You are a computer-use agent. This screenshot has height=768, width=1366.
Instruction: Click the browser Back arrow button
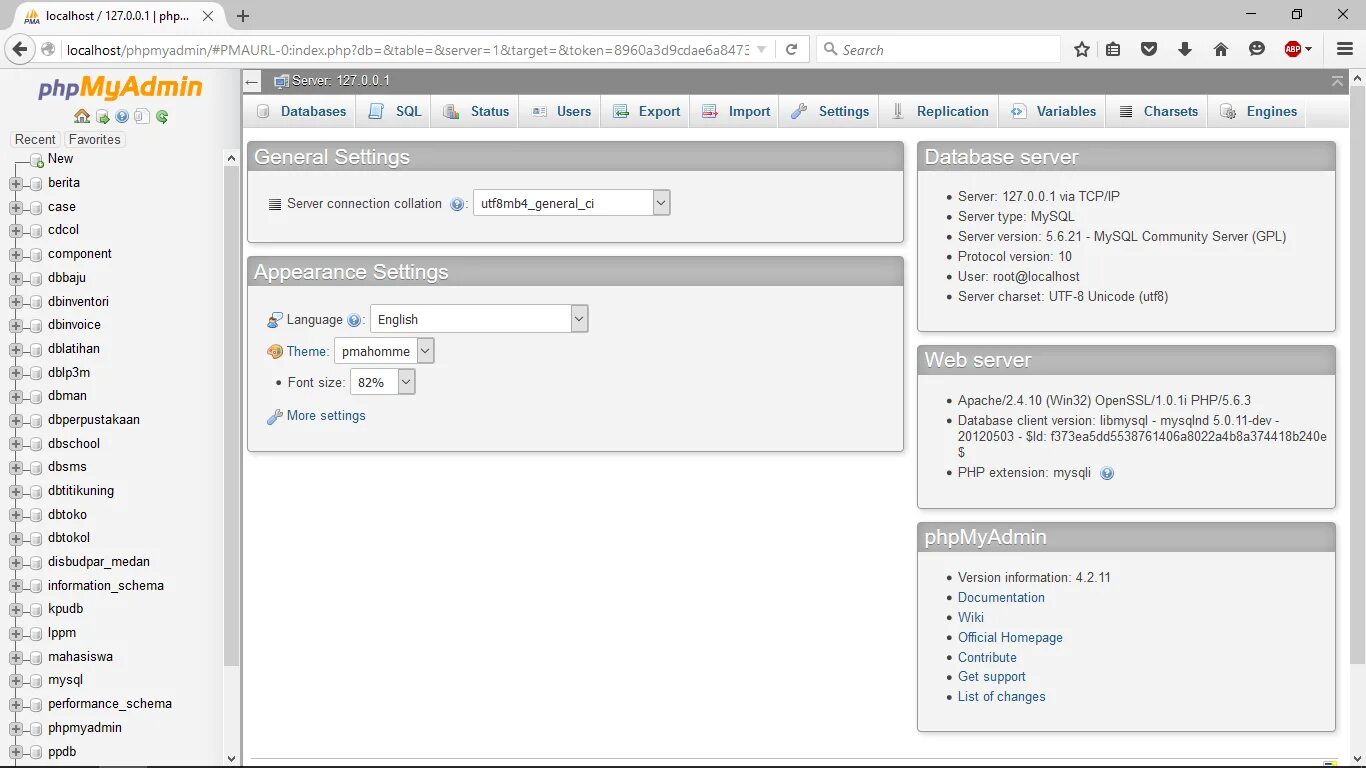20,49
